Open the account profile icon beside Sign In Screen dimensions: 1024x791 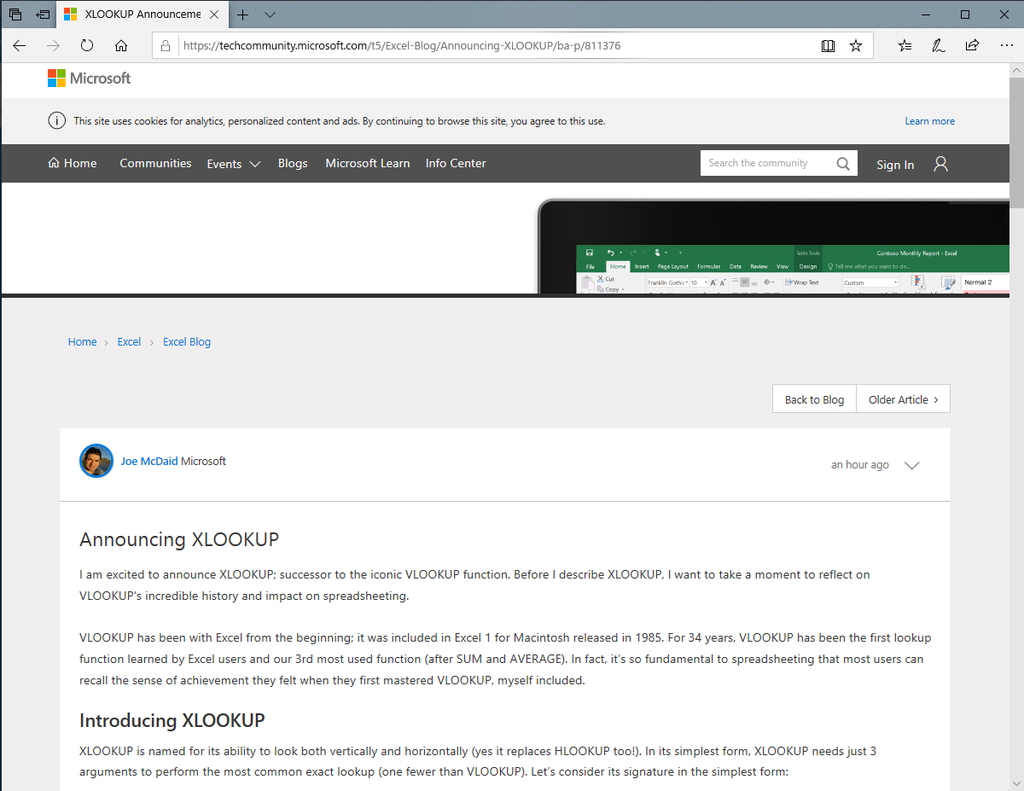click(940, 163)
